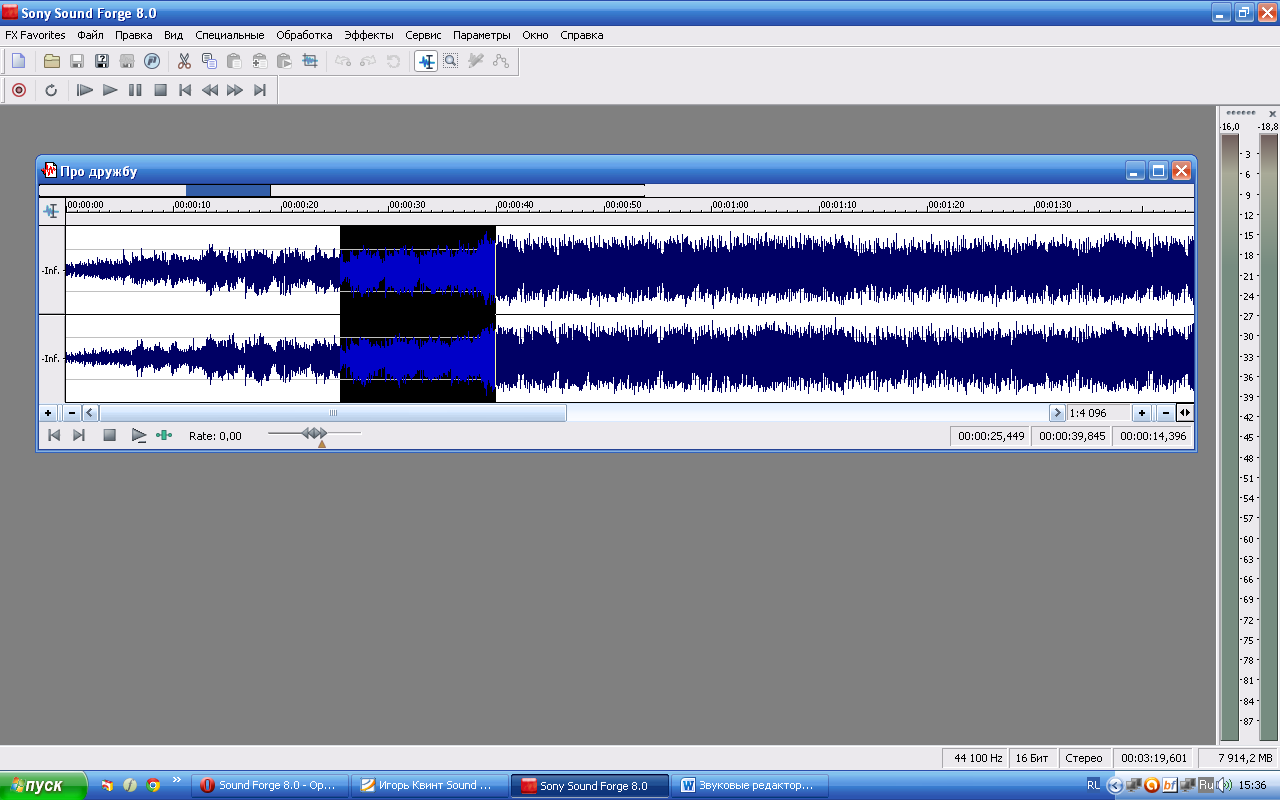Open the Параметры menu
The width and height of the screenshot is (1280, 800).
481,35
